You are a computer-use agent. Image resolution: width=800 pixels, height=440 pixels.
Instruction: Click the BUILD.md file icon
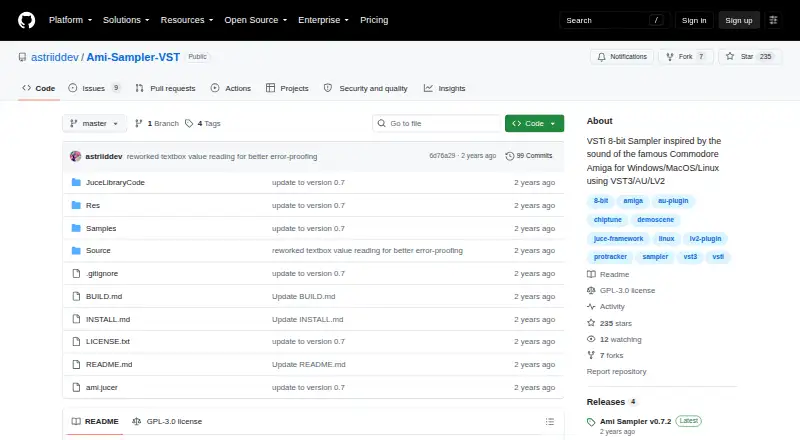point(76,297)
